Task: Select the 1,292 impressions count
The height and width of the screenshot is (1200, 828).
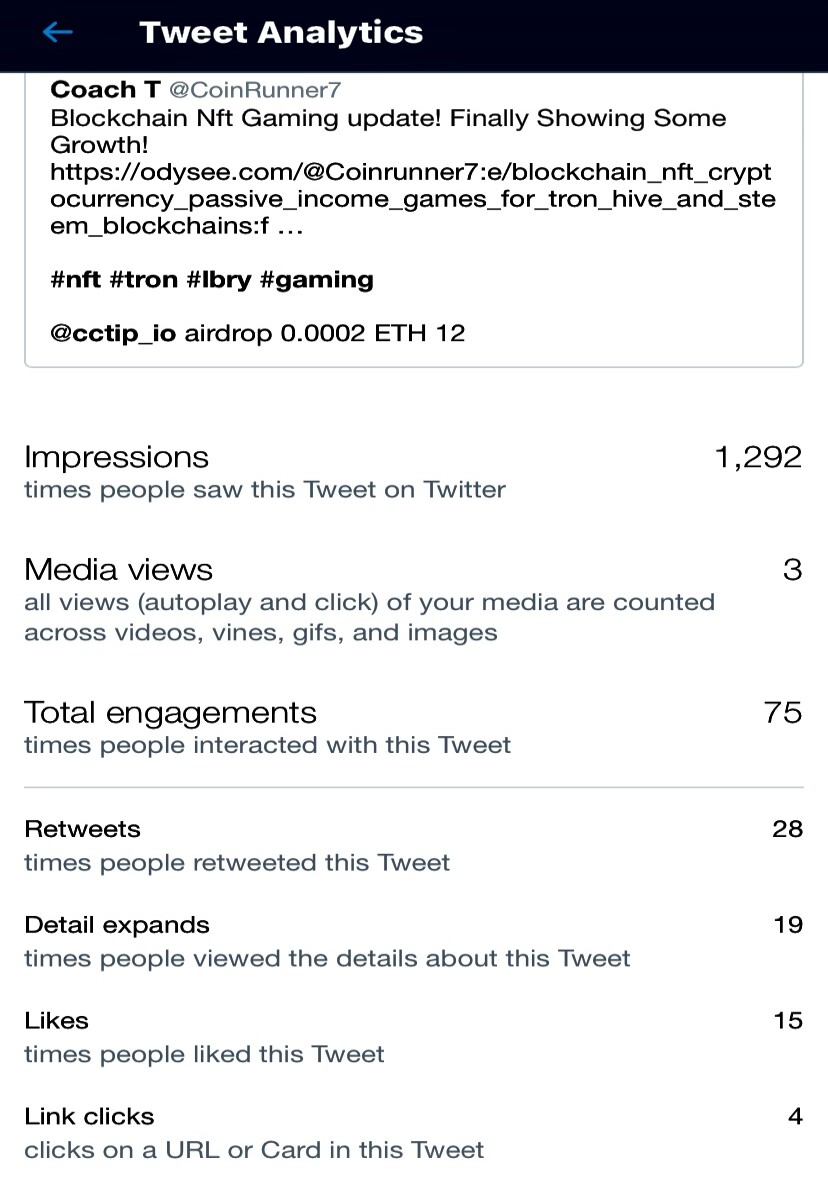Action: pos(758,457)
